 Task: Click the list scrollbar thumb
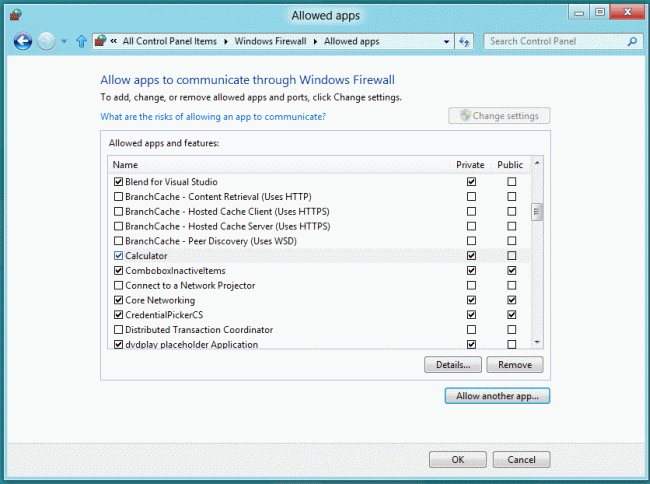tap(537, 212)
